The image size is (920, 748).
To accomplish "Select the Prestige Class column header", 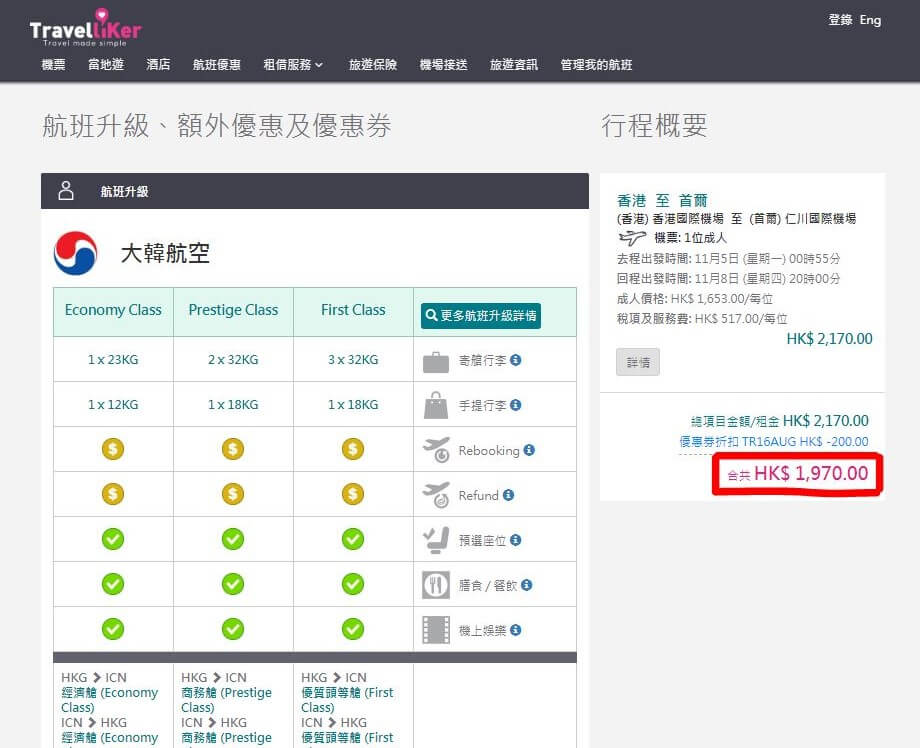I will coord(234,310).
